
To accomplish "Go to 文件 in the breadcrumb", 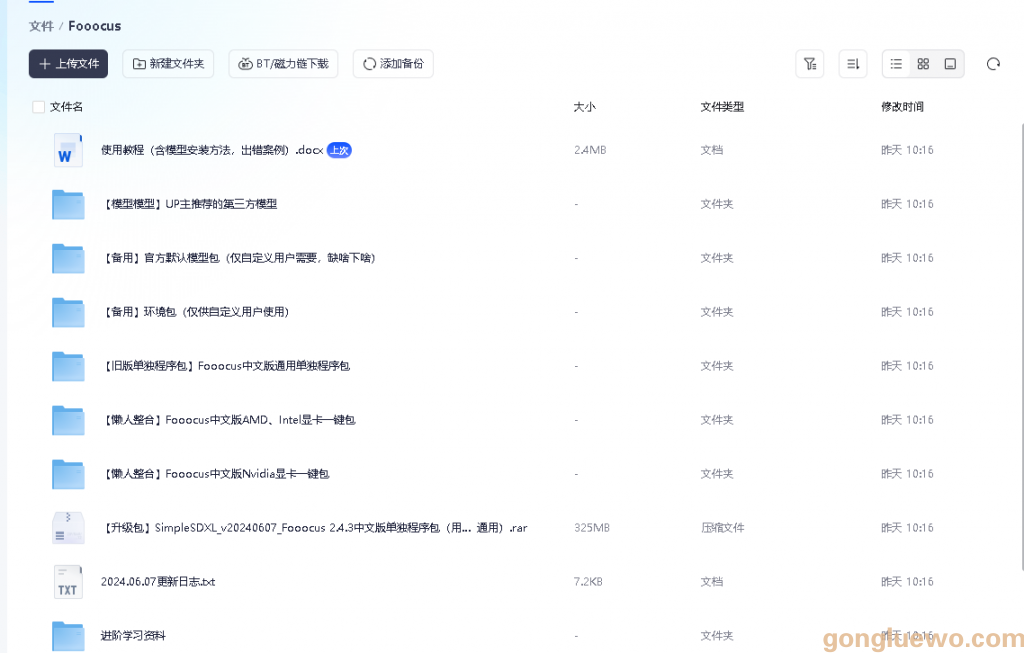I will pos(41,26).
